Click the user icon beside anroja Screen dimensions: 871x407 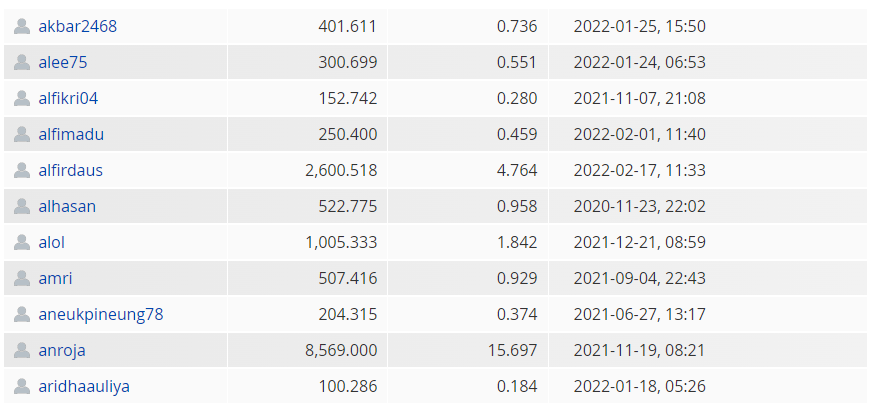coord(22,350)
